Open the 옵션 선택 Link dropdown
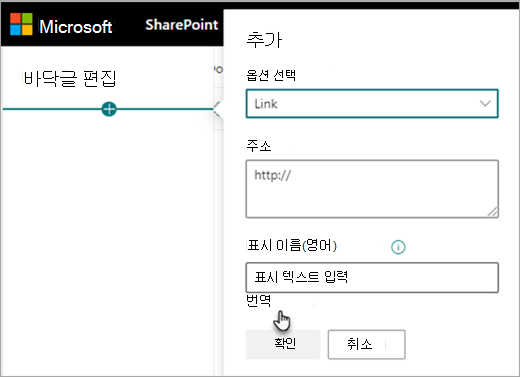Screen dimensions: 520x377 tap(372, 104)
